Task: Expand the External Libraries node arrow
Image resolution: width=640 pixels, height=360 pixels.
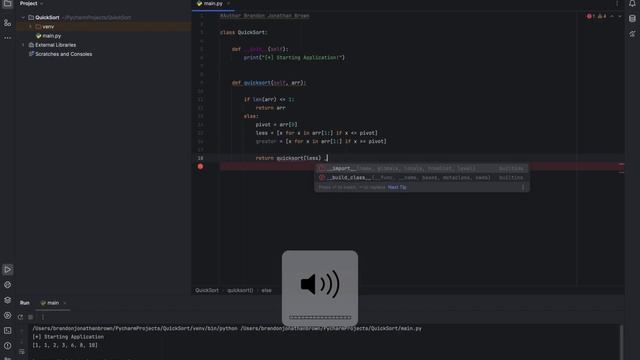Action: [23, 45]
